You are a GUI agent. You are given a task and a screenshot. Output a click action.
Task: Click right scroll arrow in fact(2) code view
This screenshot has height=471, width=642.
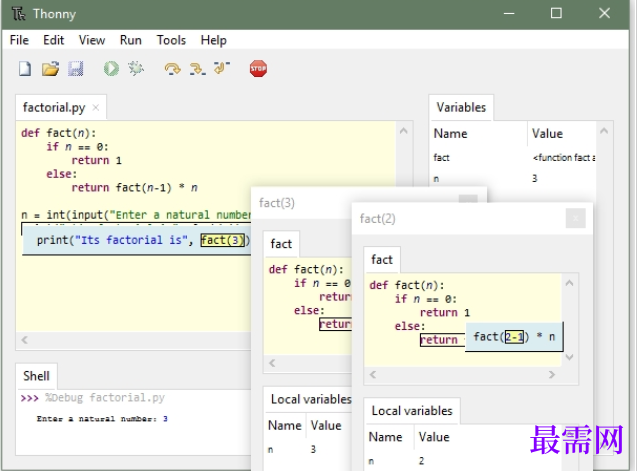pyautogui.click(x=552, y=374)
